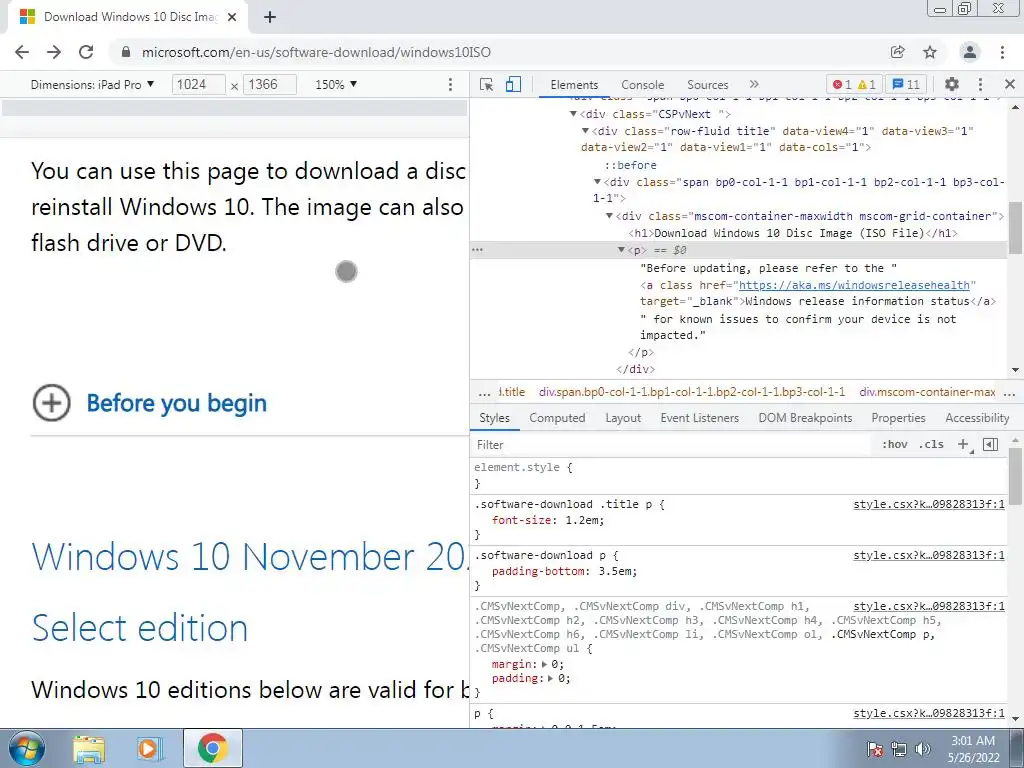Open Chrome's three-dot main menu

[1002, 52]
